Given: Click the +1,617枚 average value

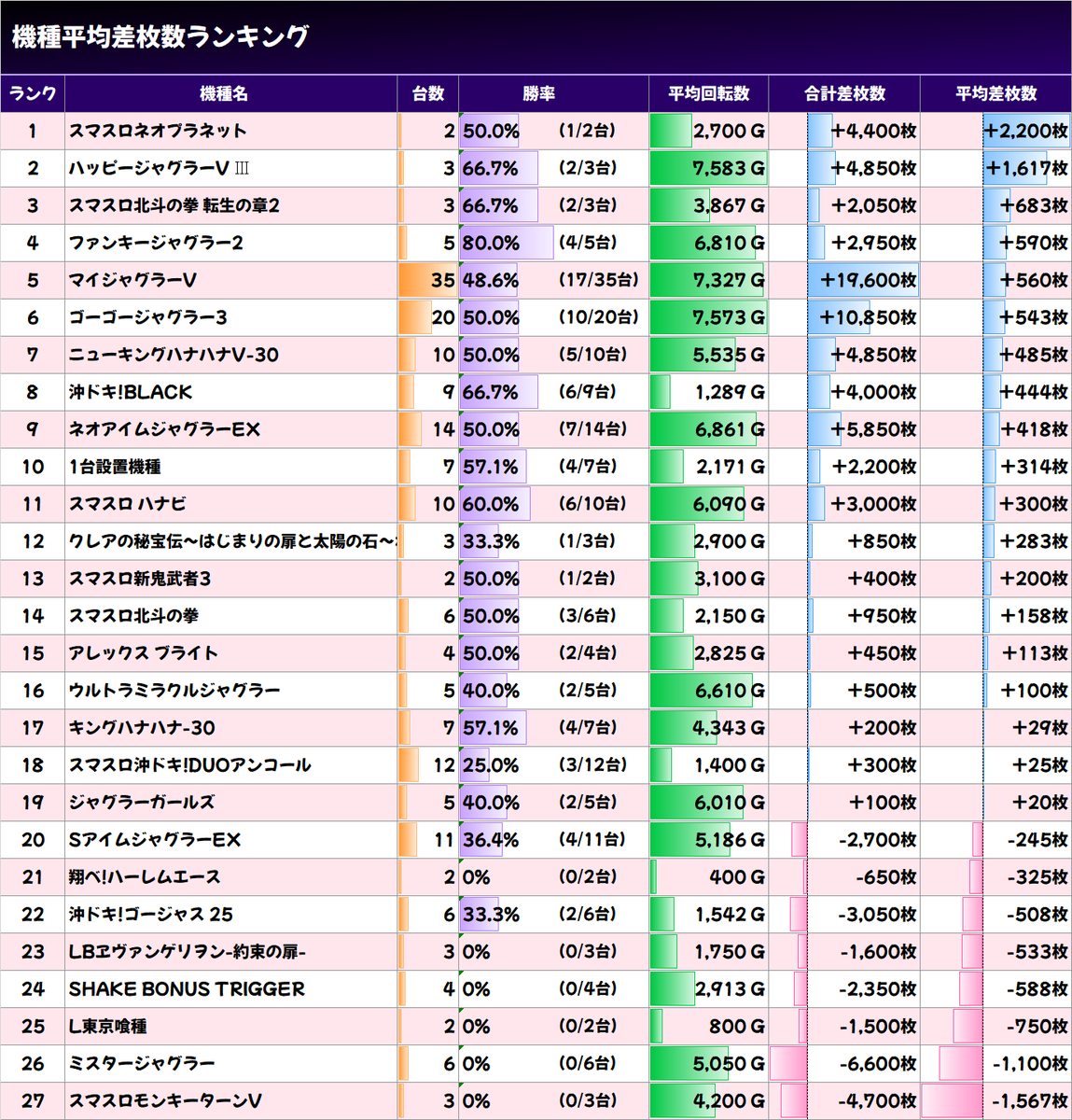Looking at the screenshot, I should tap(1027, 168).
